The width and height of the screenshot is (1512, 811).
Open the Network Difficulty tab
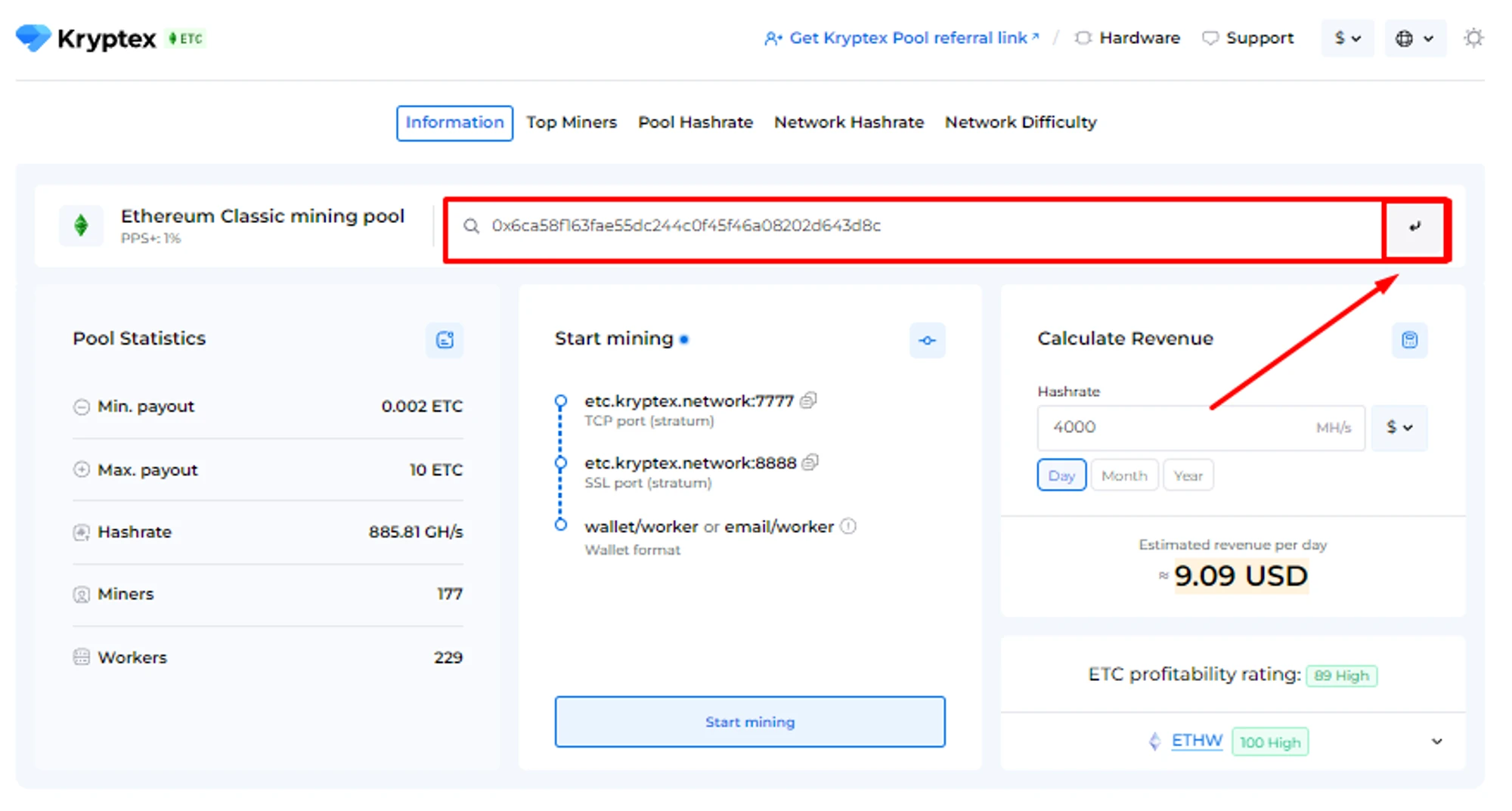click(x=1020, y=122)
